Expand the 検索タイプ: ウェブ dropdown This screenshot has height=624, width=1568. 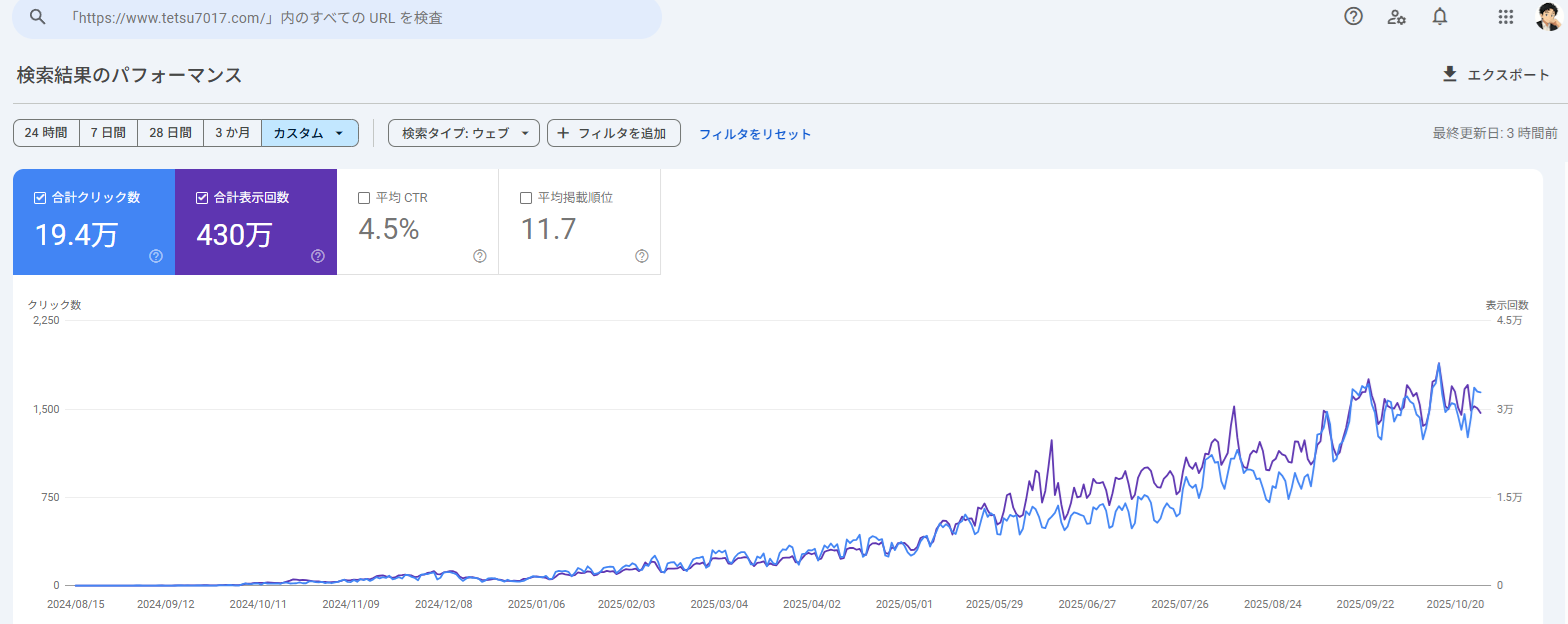tap(464, 133)
